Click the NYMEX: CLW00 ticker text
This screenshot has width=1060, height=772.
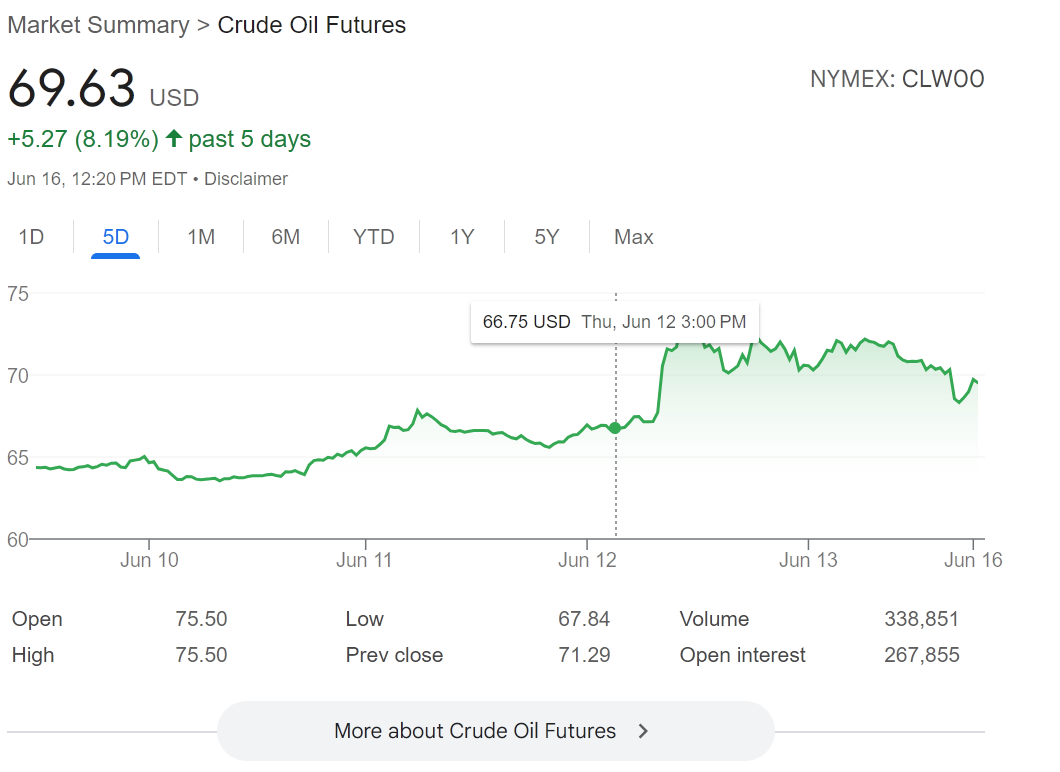tap(897, 79)
